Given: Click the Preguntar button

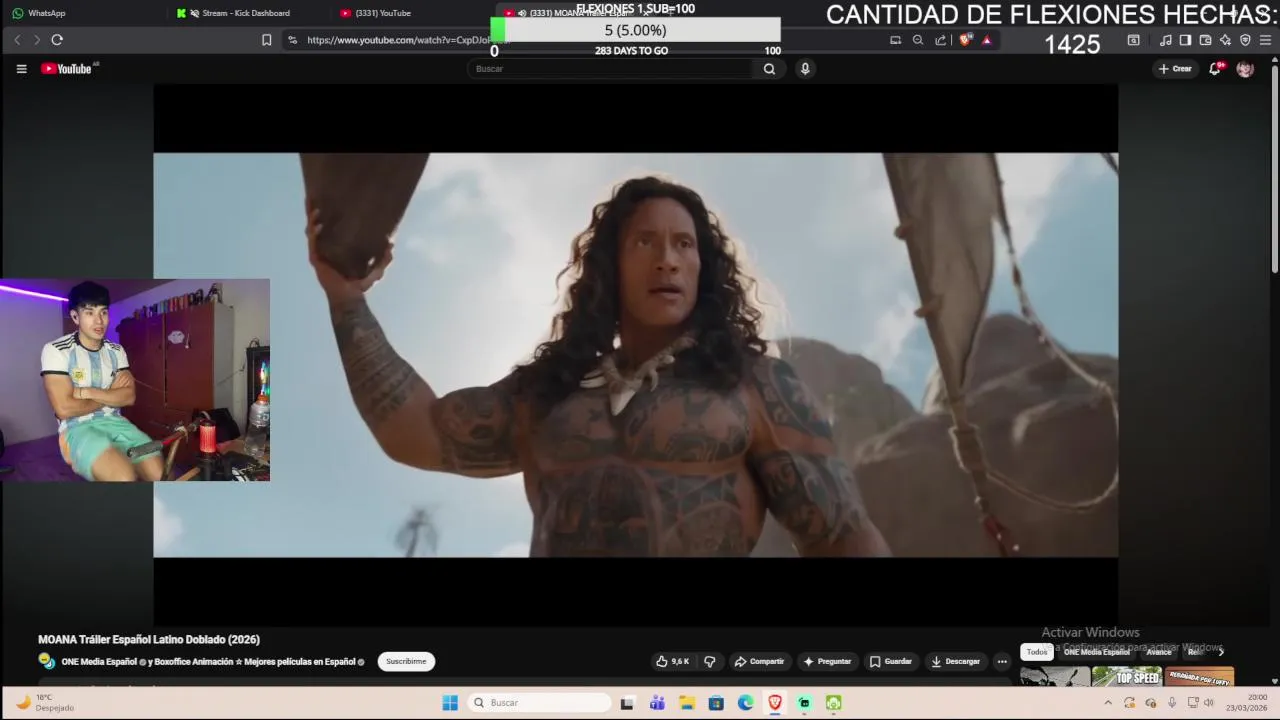Looking at the screenshot, I should coord(827,661).
